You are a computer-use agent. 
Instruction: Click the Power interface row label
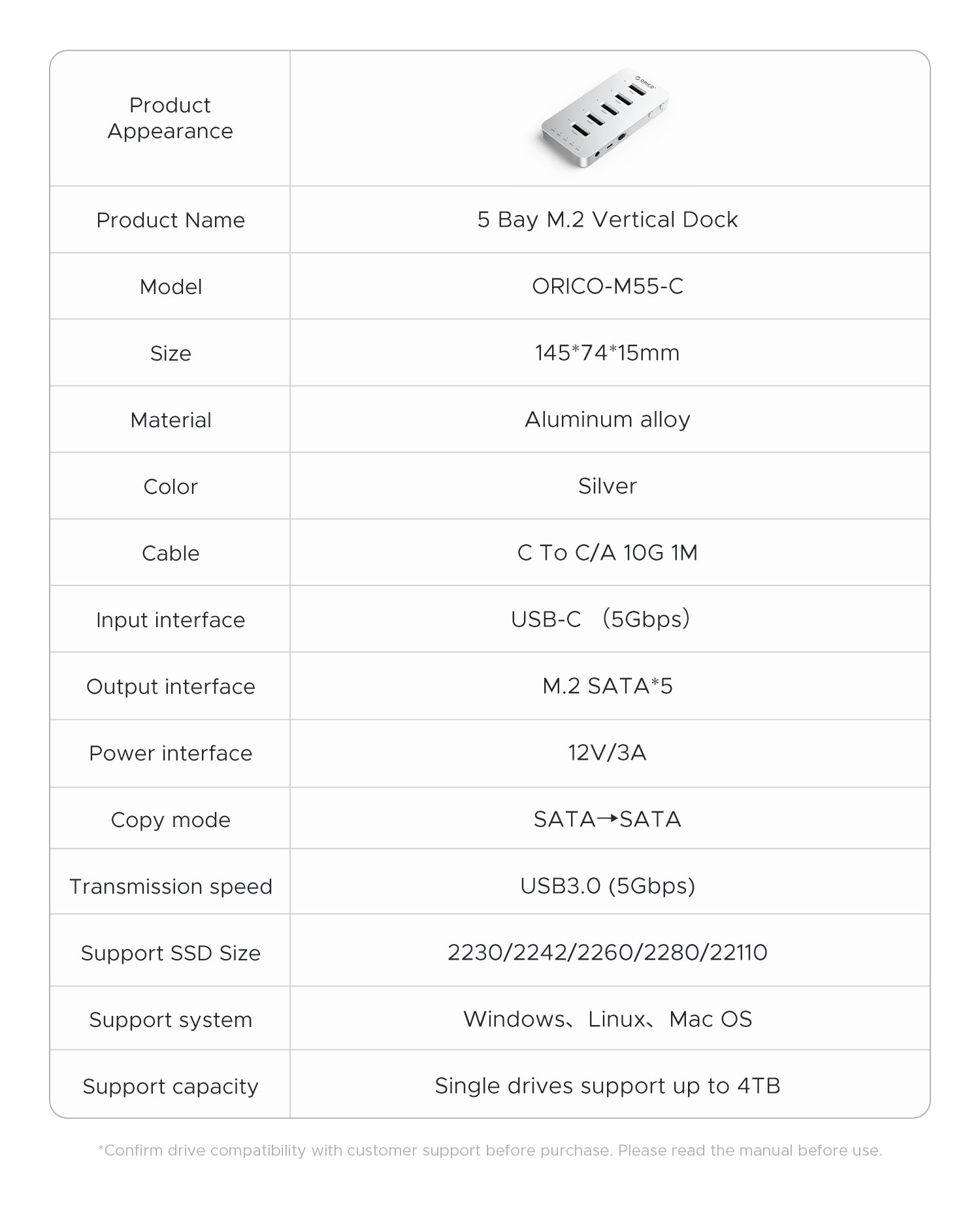click(x=171, y=753)
